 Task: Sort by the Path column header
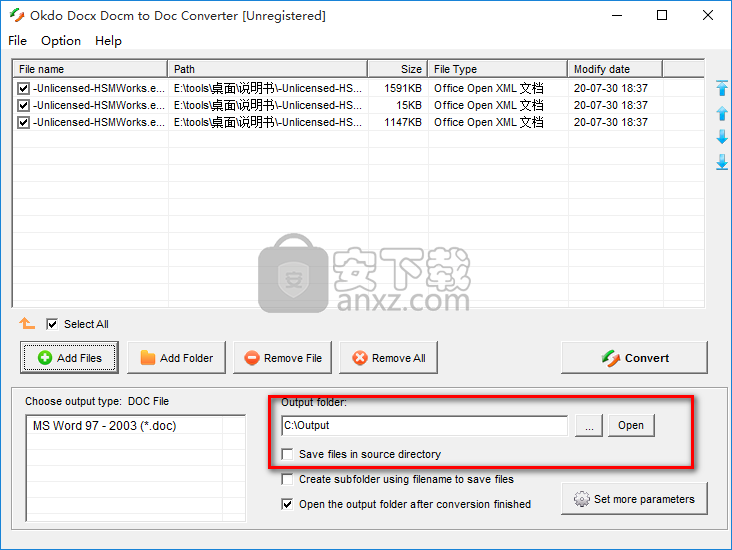tap(268, 69)
